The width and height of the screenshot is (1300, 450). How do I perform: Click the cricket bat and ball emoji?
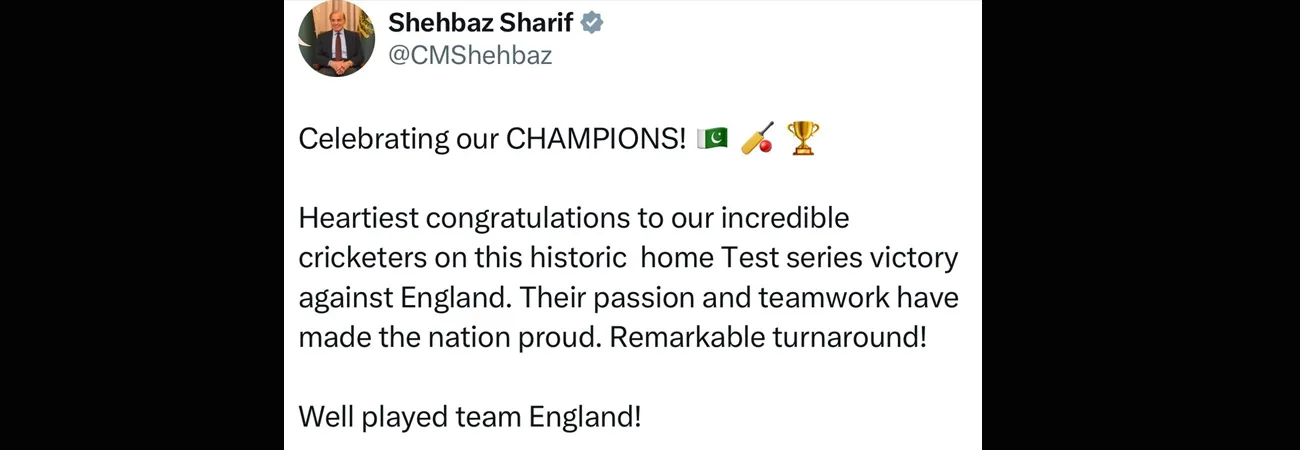(757, 138)
